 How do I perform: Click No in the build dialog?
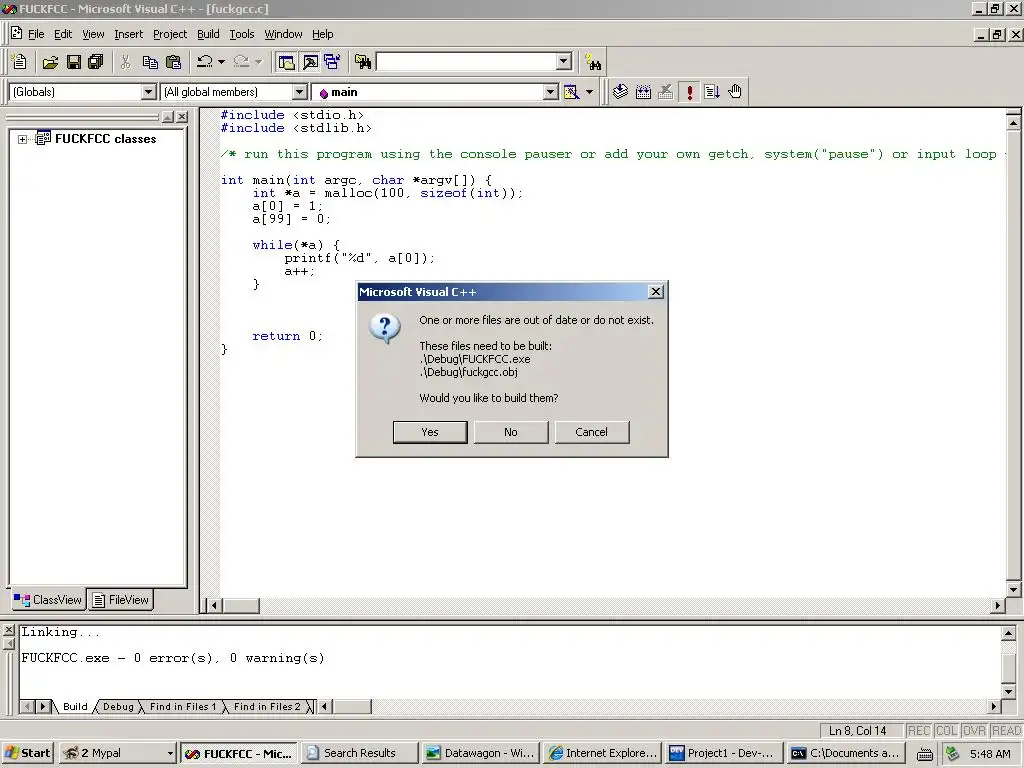pyautogui.click(x=511, y=432)
